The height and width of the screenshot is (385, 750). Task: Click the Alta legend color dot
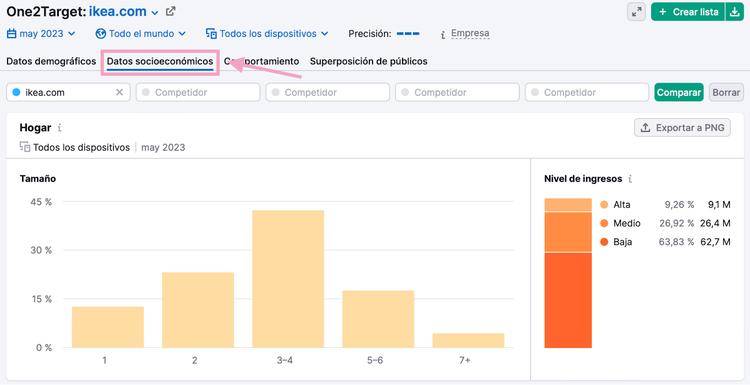tap(604, 205)
